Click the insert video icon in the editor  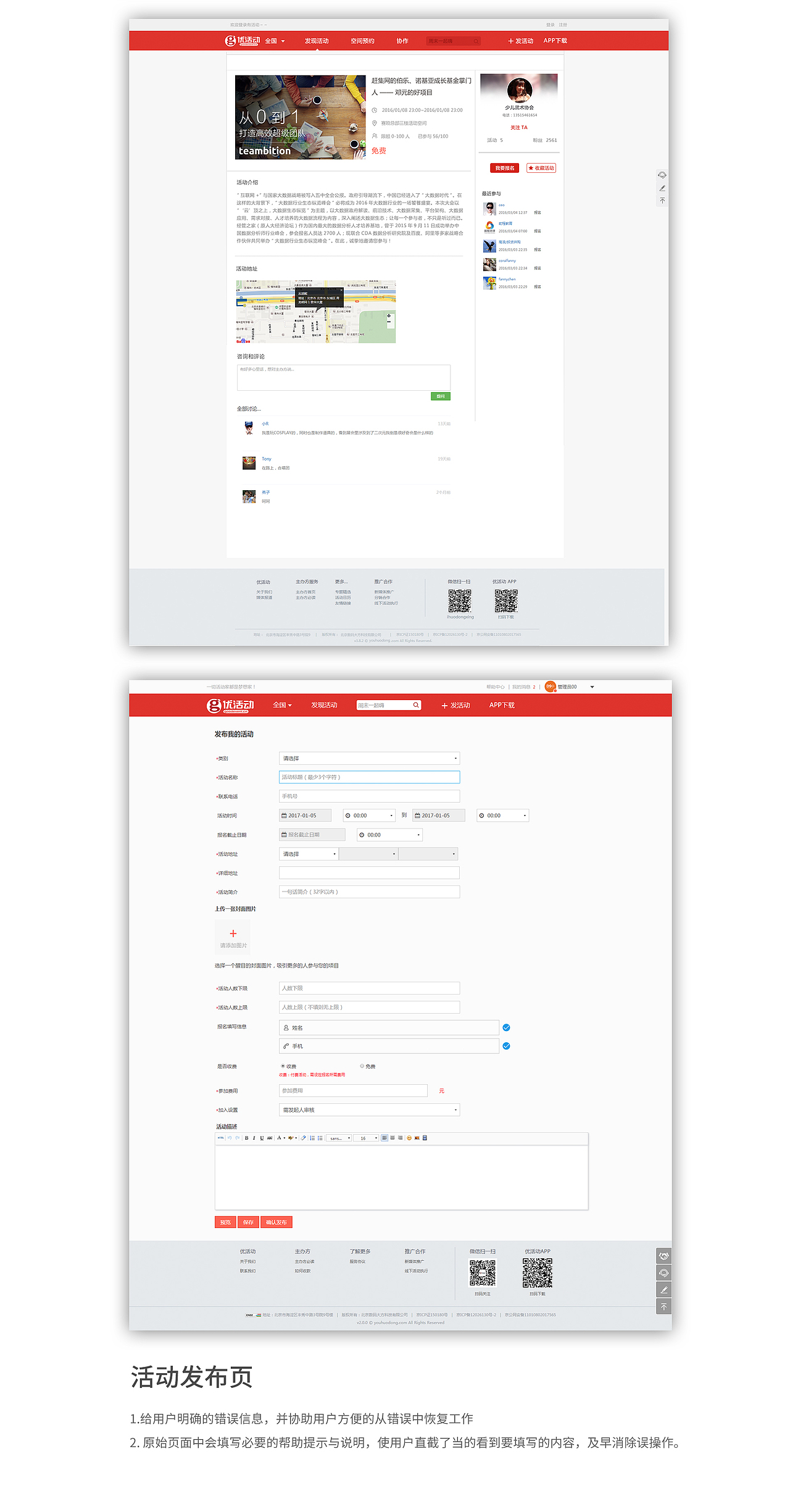[425, 1138]
